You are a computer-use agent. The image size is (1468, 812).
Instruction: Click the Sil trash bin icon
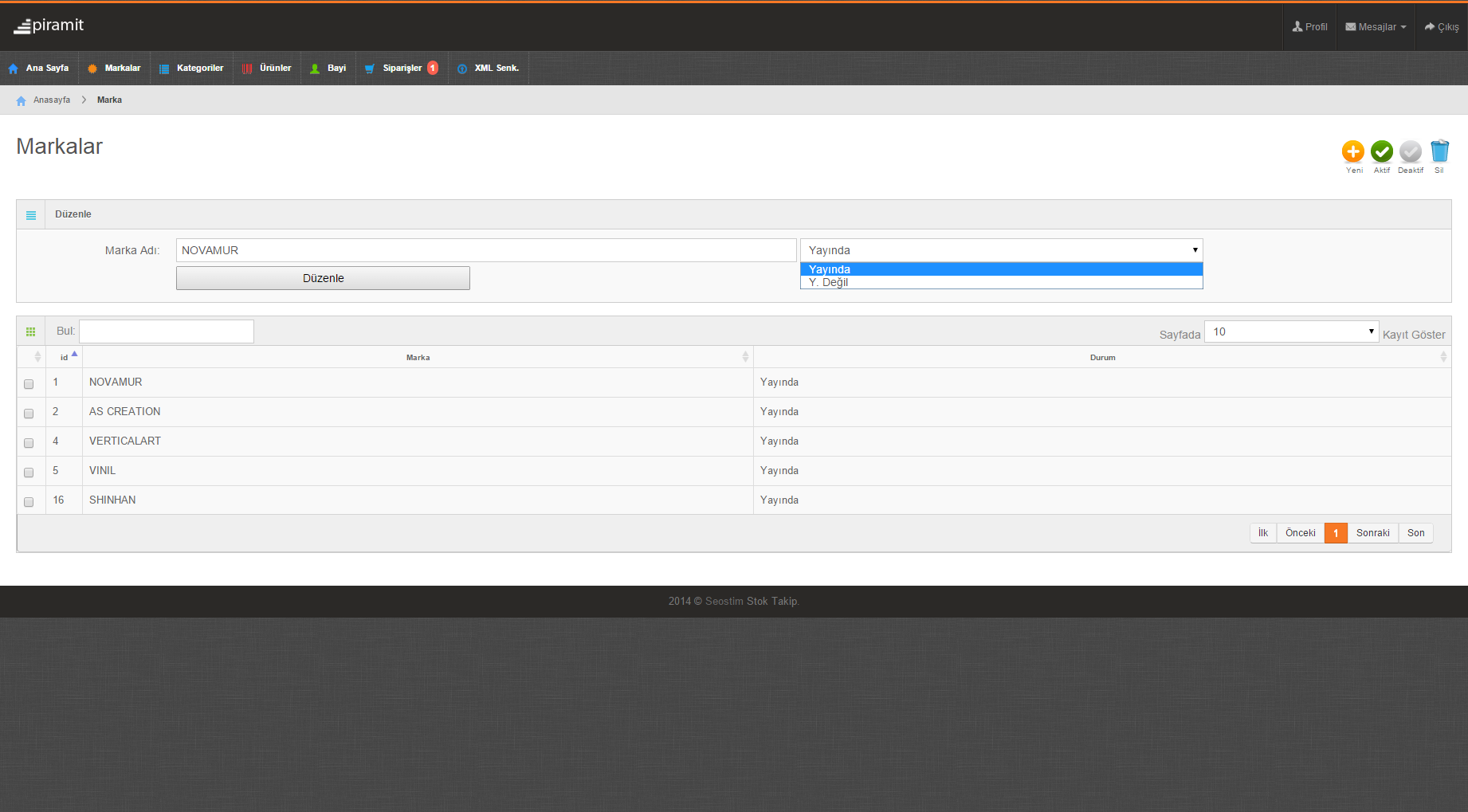1439,151
